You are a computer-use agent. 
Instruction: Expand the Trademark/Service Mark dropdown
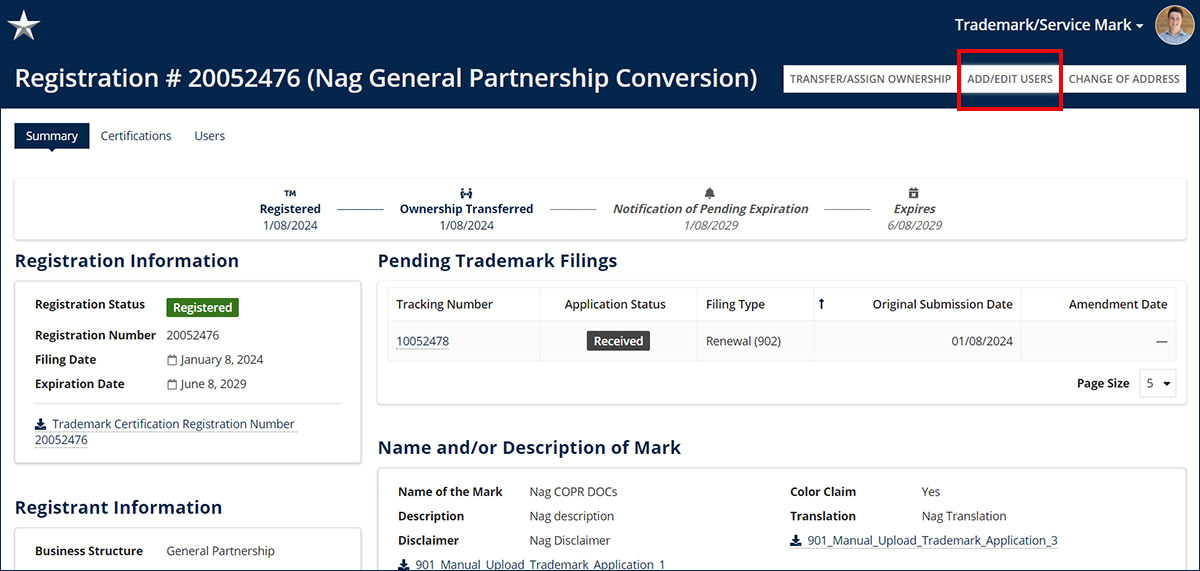1048,25
